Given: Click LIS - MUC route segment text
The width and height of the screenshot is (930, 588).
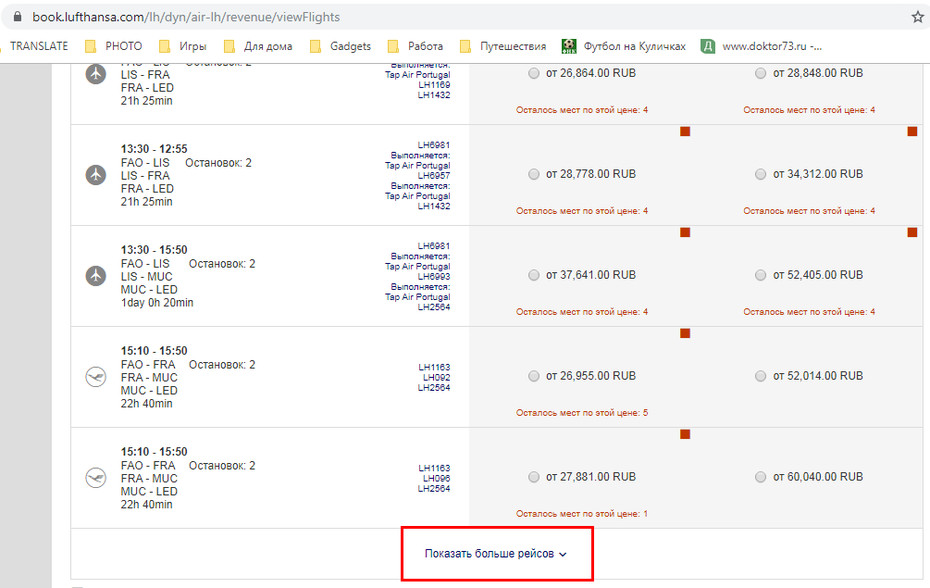Looking at the screenshot, I should pyautogui.click(x=146, y=276).
